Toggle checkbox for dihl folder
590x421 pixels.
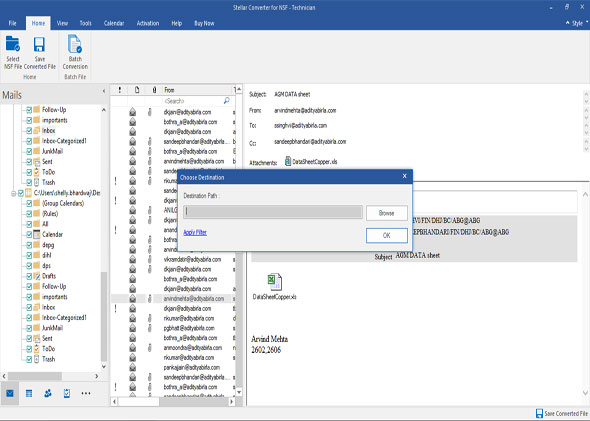[x=29, y=255]
